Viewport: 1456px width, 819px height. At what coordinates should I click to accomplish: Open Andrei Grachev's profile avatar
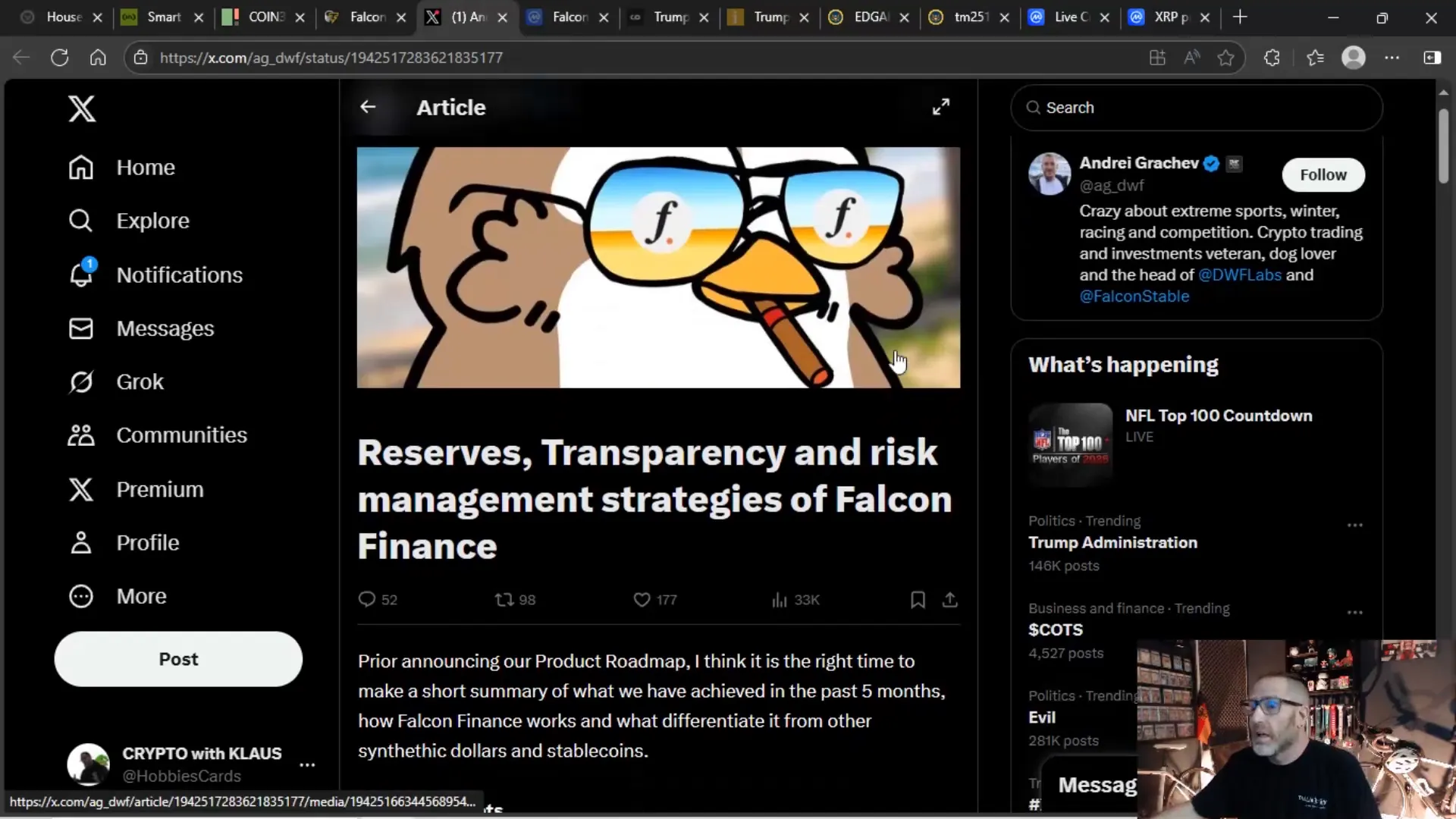[1050, 174]
